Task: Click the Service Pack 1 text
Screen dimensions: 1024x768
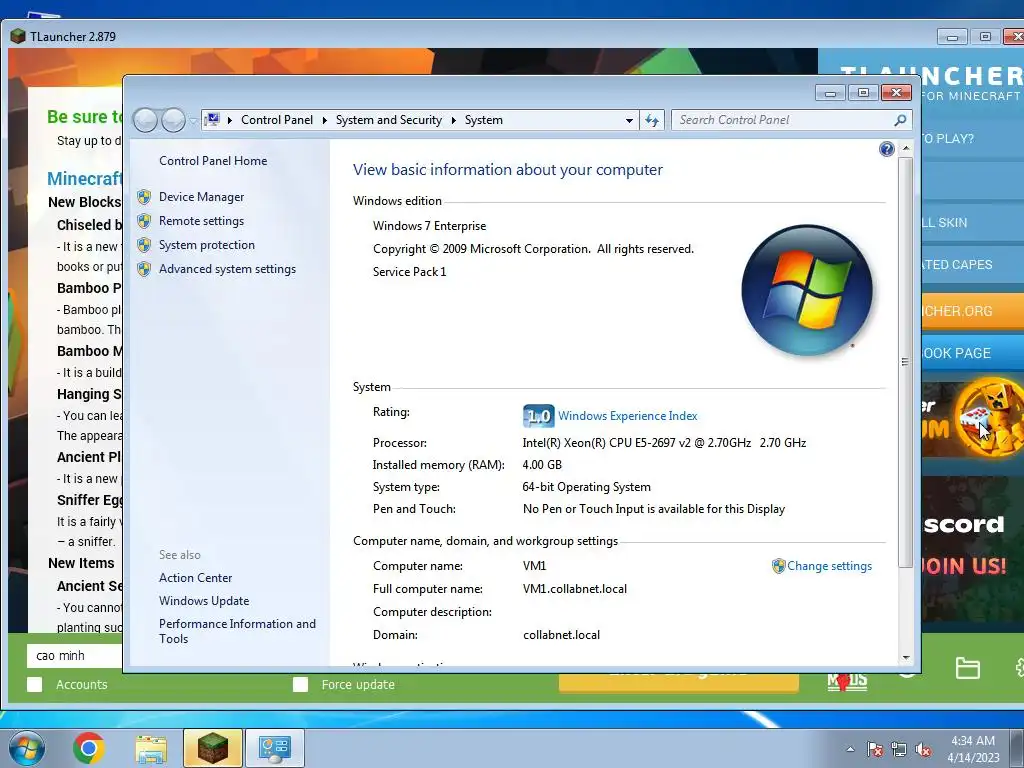Action: pos(409,272)
